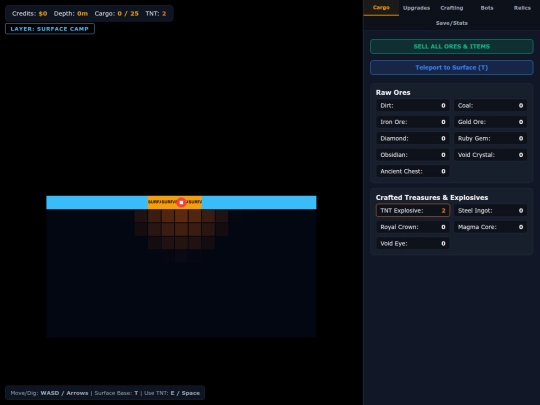The image size is (540, 405).
Task: Click the Steel Ingot count row
Action: tap(490, 210)
